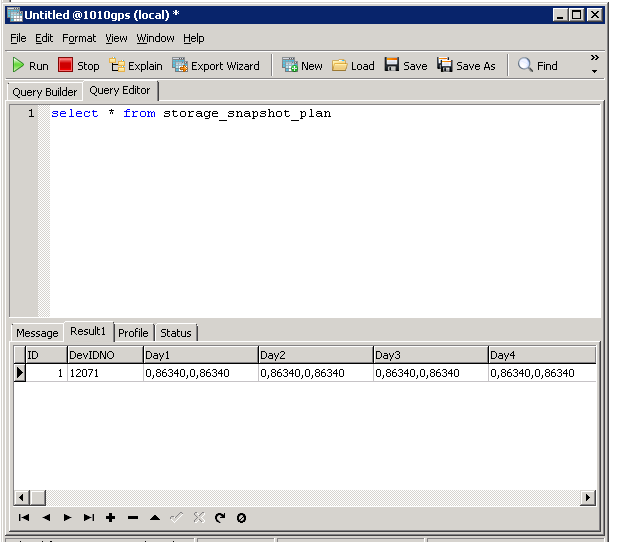
Task: Open the View menu
Action: pos(116,38)
